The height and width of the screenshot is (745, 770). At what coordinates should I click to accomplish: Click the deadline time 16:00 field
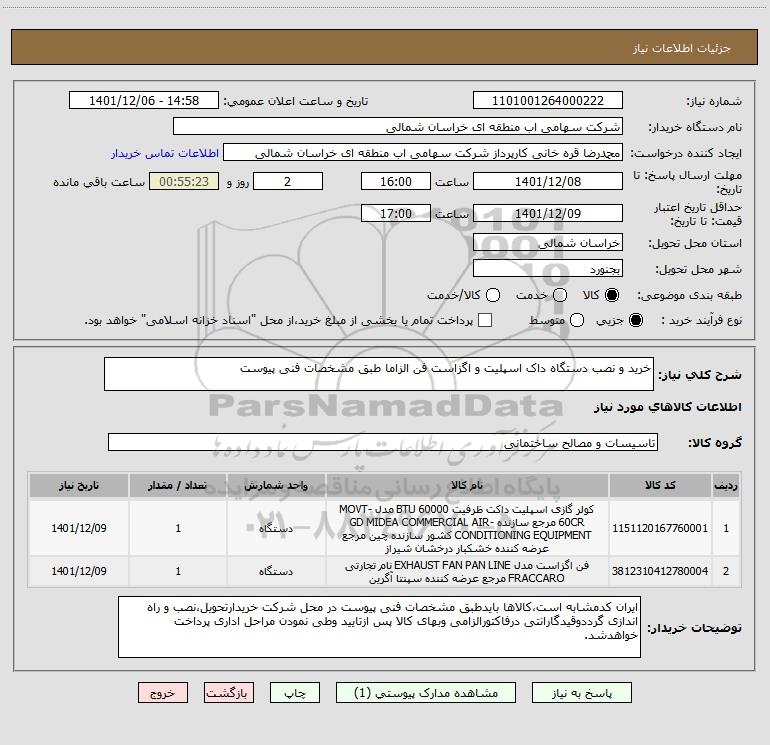click(x=396, y=181)
